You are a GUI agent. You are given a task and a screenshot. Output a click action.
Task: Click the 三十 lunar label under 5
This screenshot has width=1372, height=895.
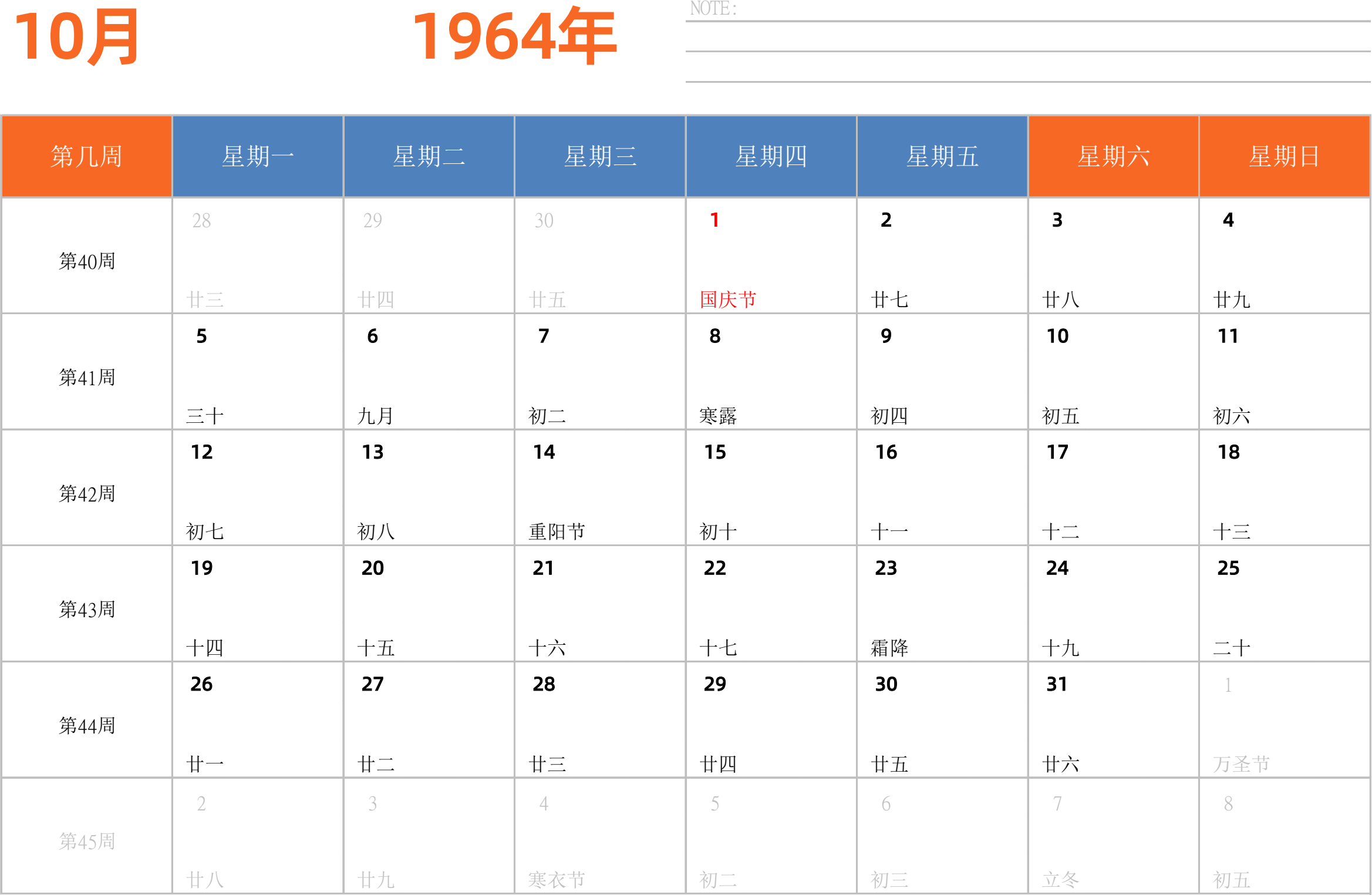pyautogui.click(x=205, y=416)
